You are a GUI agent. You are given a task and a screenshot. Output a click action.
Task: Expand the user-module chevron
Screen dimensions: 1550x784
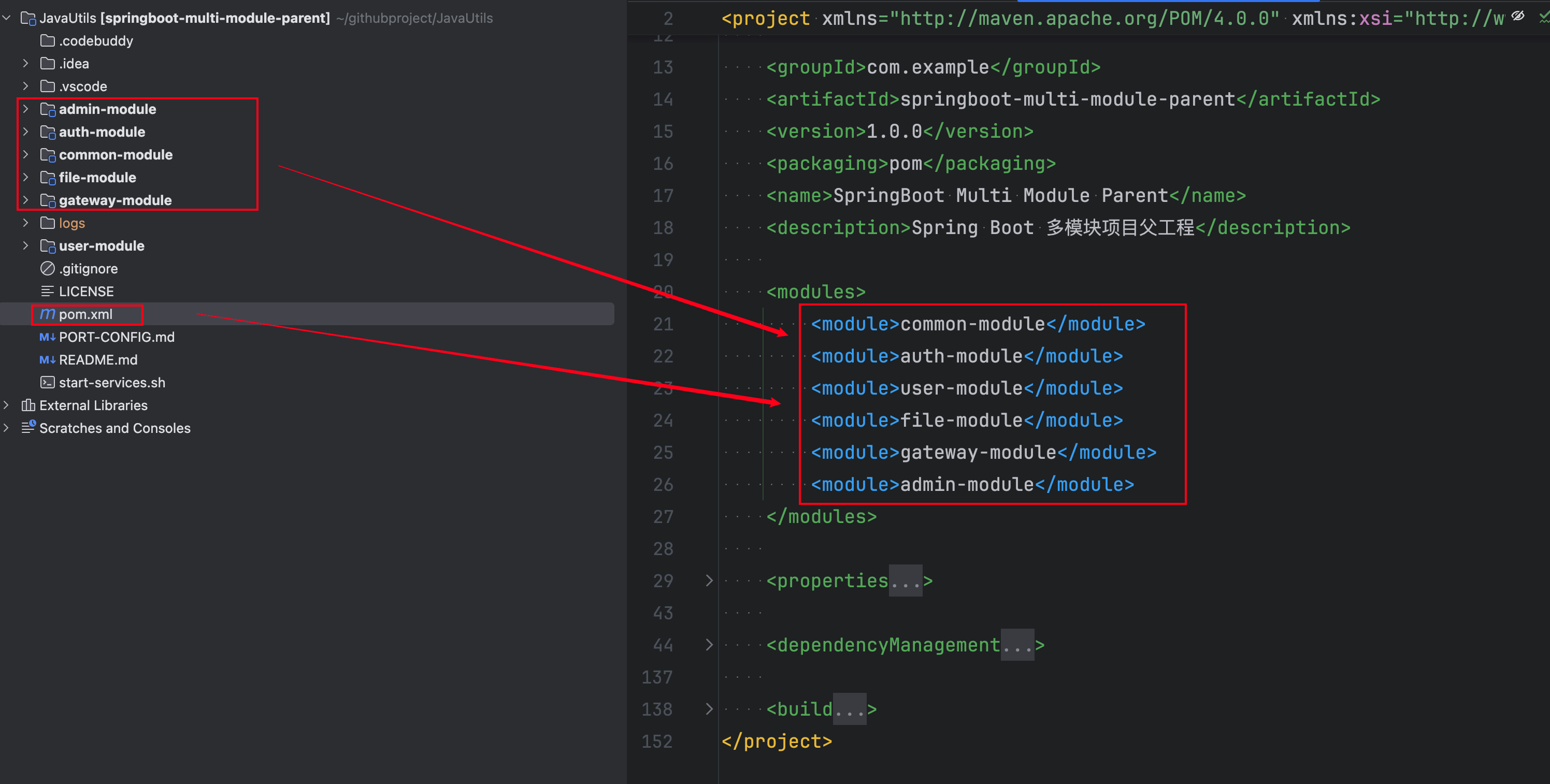pos(25,246)
